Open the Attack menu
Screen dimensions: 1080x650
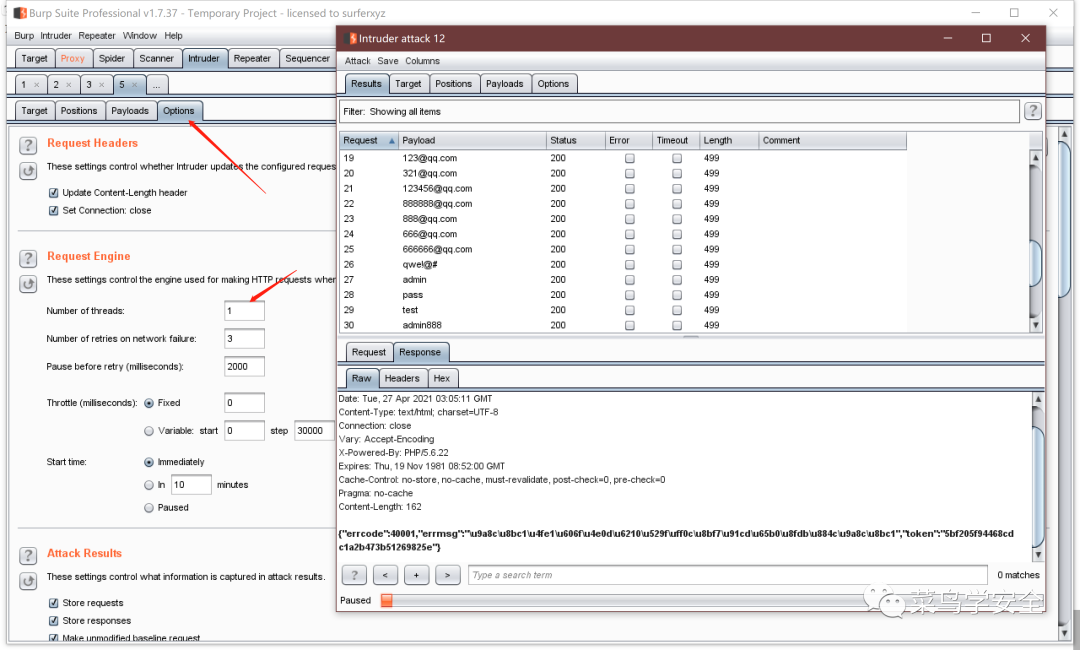point(357,61)
